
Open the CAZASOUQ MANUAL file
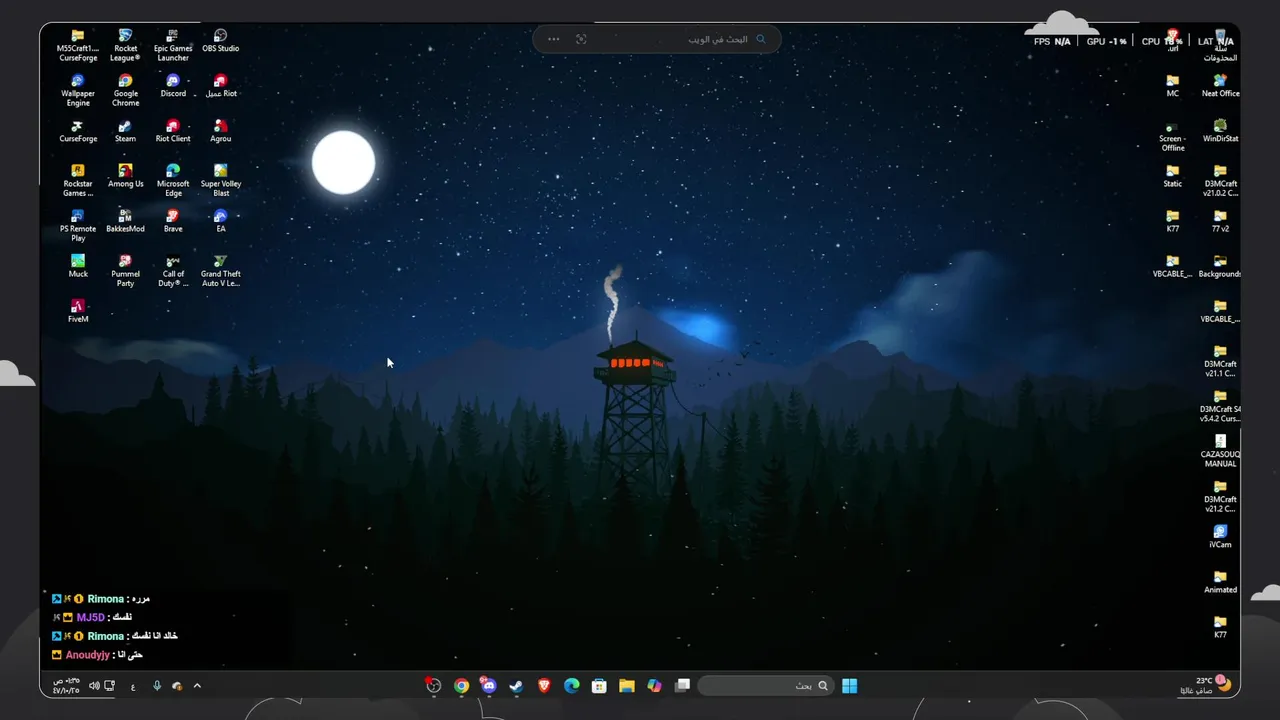tap(1220, 450)
